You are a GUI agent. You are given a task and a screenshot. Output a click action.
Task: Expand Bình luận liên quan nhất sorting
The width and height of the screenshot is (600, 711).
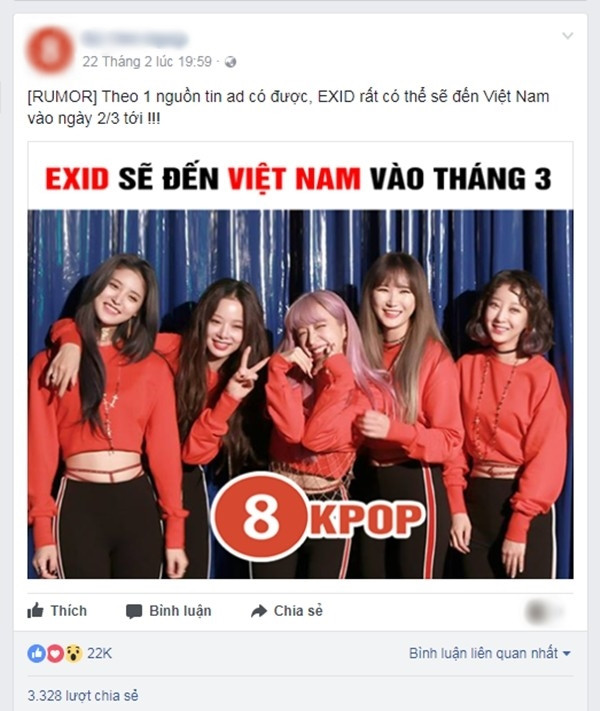[489, 653]
